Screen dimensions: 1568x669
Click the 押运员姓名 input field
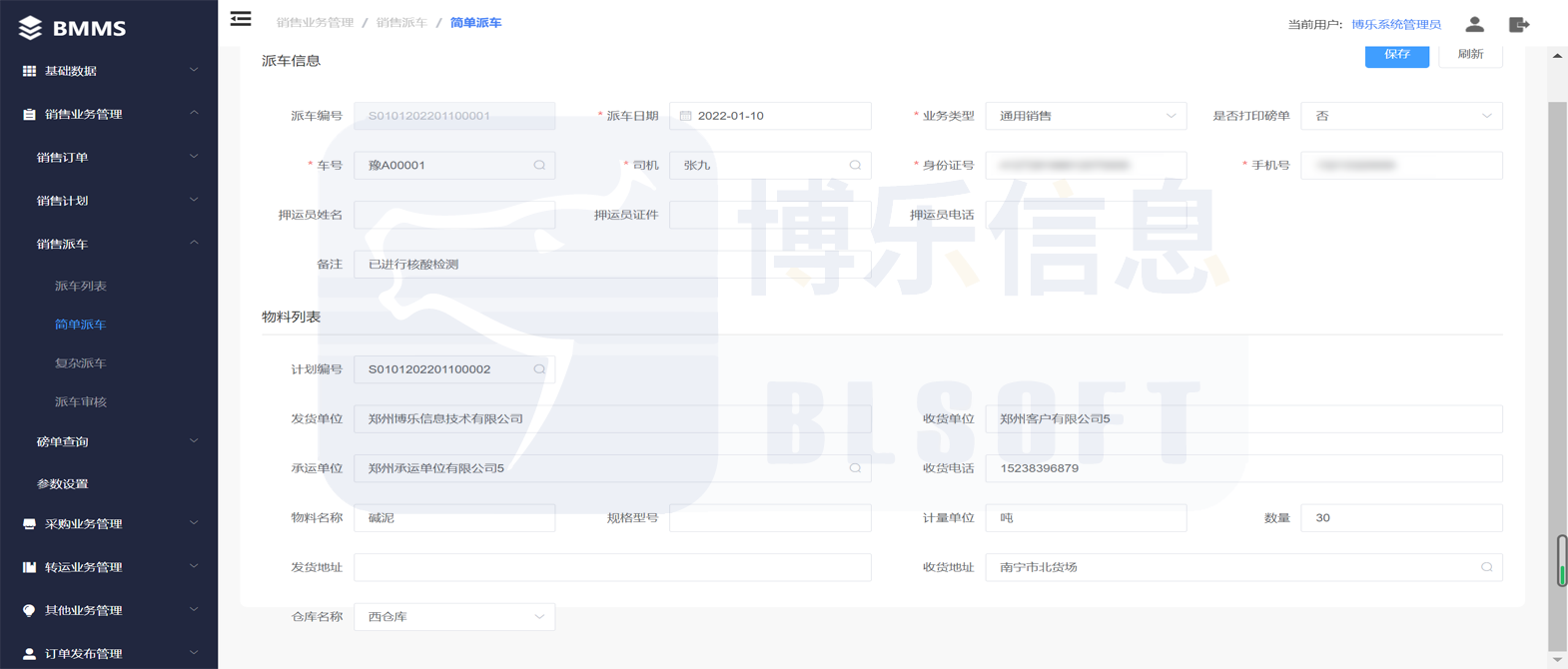[454, 215]
